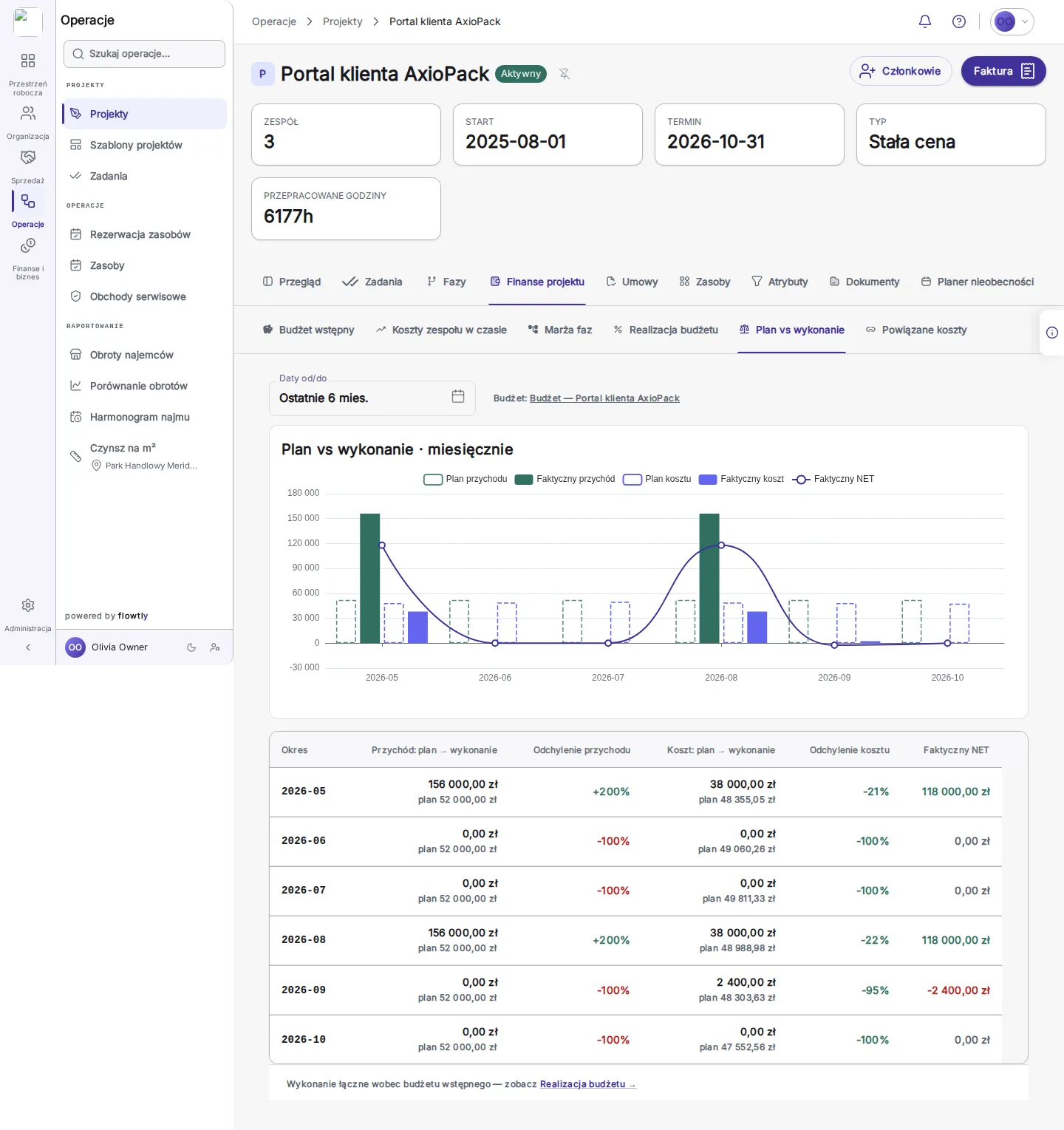Click the 2026-09 period cell in the table

304,990
